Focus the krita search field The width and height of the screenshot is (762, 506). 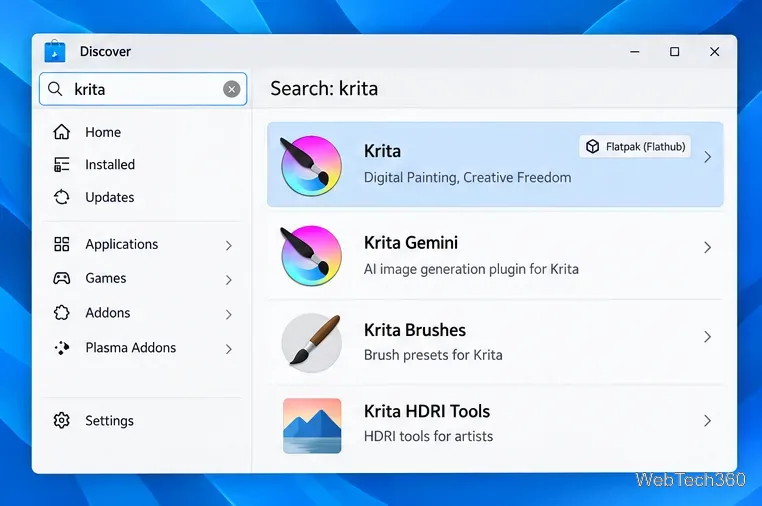tap(143, 89)
